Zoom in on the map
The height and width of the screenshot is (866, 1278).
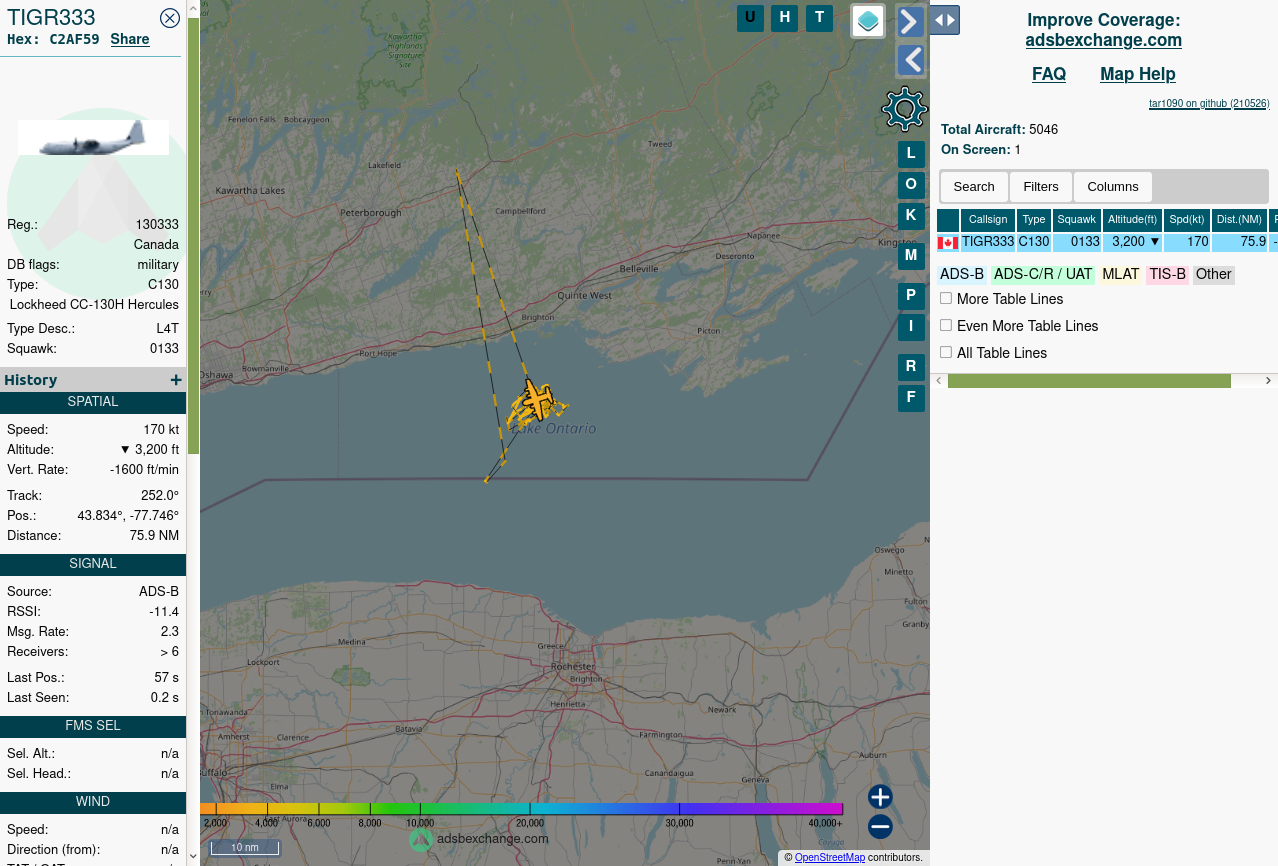[880, 797]
